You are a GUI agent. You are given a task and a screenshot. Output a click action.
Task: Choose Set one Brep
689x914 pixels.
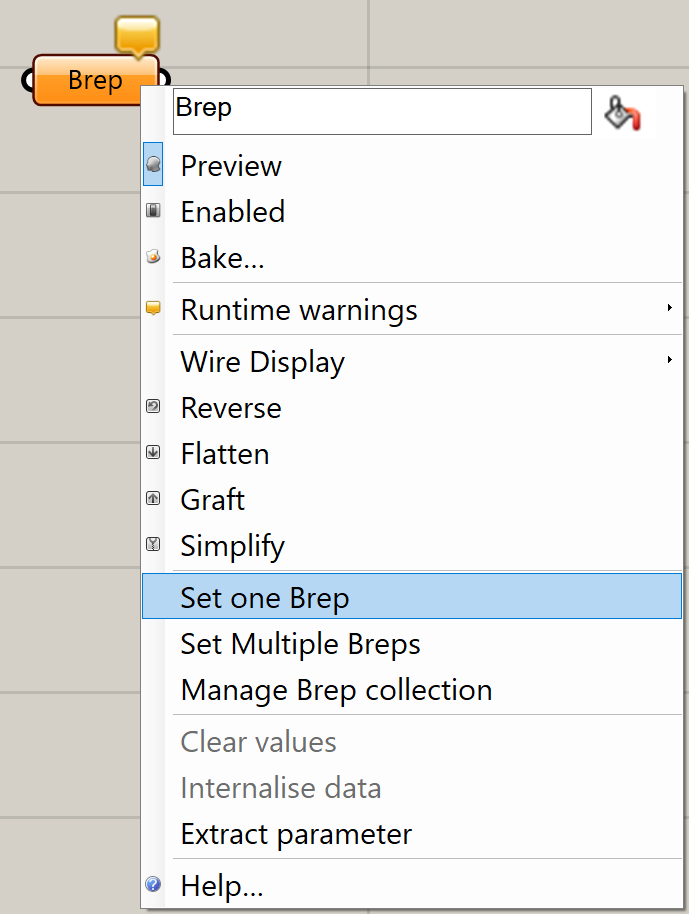tap(265, 598)
